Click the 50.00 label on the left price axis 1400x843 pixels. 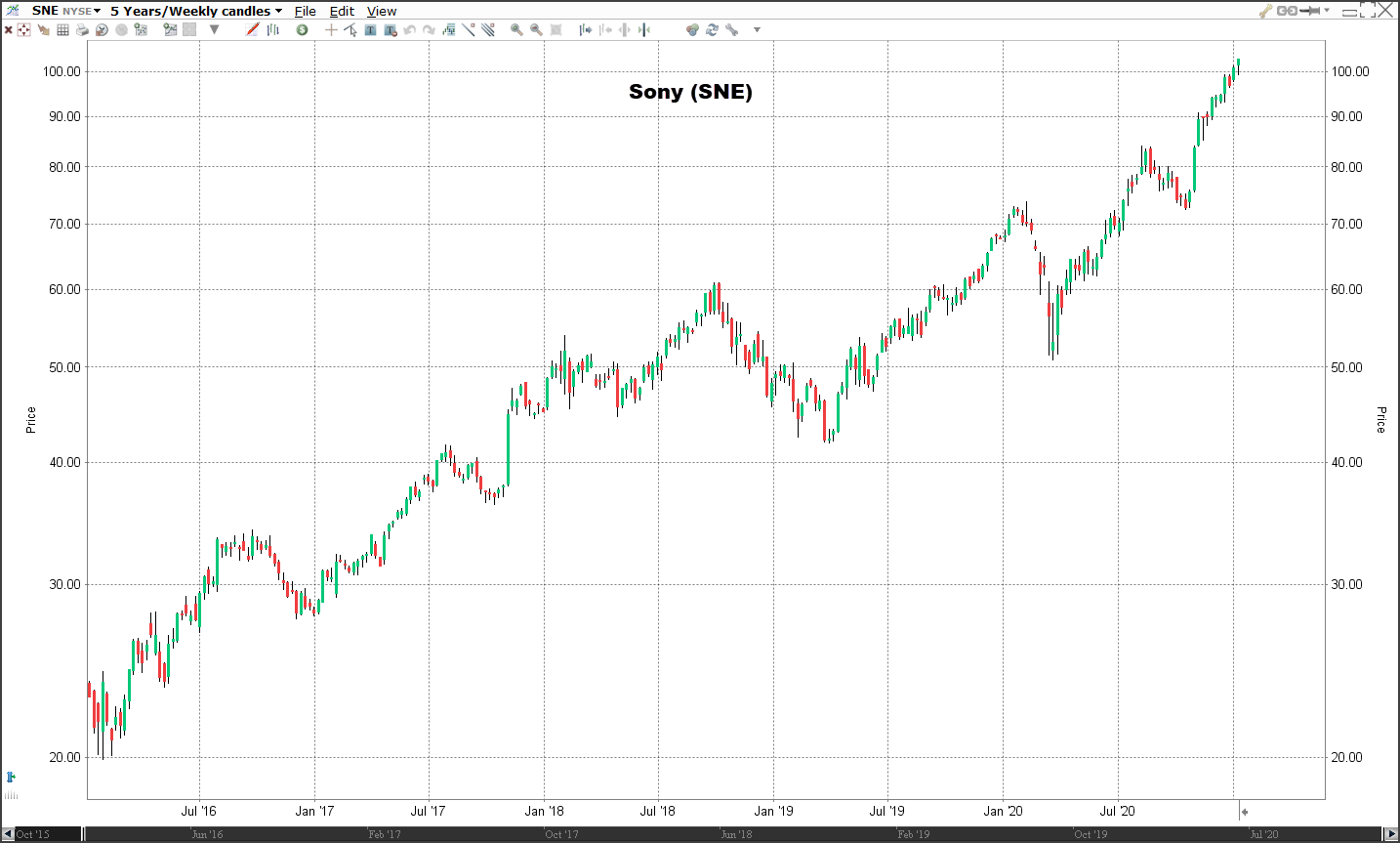(62, 367)
